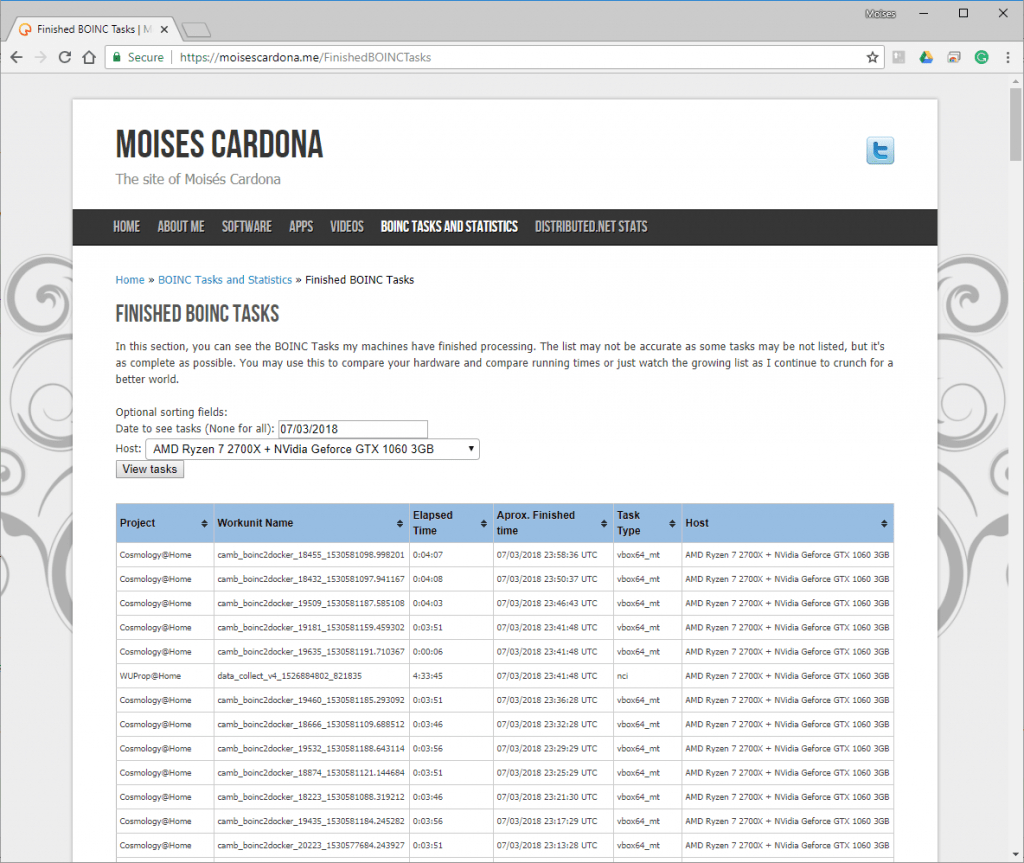1024x863 pixels.
Task: Click finished time 07/03/2018 23:25:29 UTC
Action: tap(547, 773)
